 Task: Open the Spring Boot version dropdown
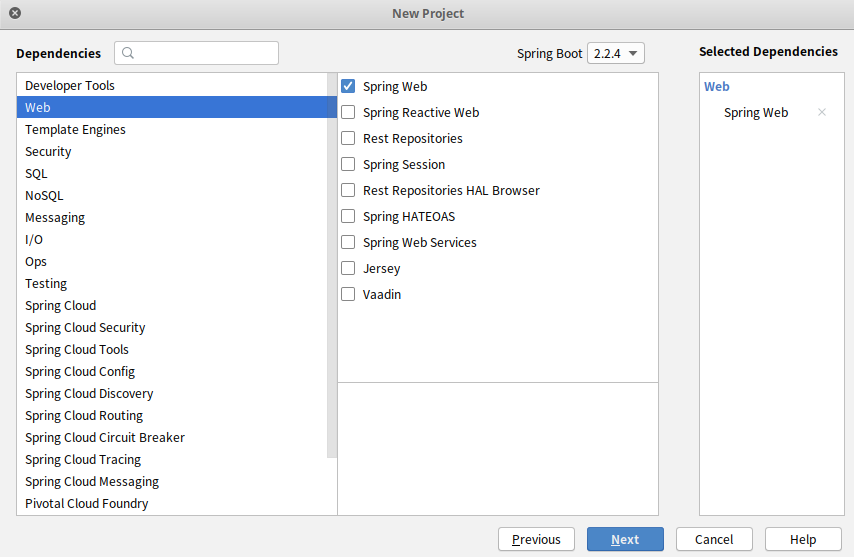(x=615, y=54)
